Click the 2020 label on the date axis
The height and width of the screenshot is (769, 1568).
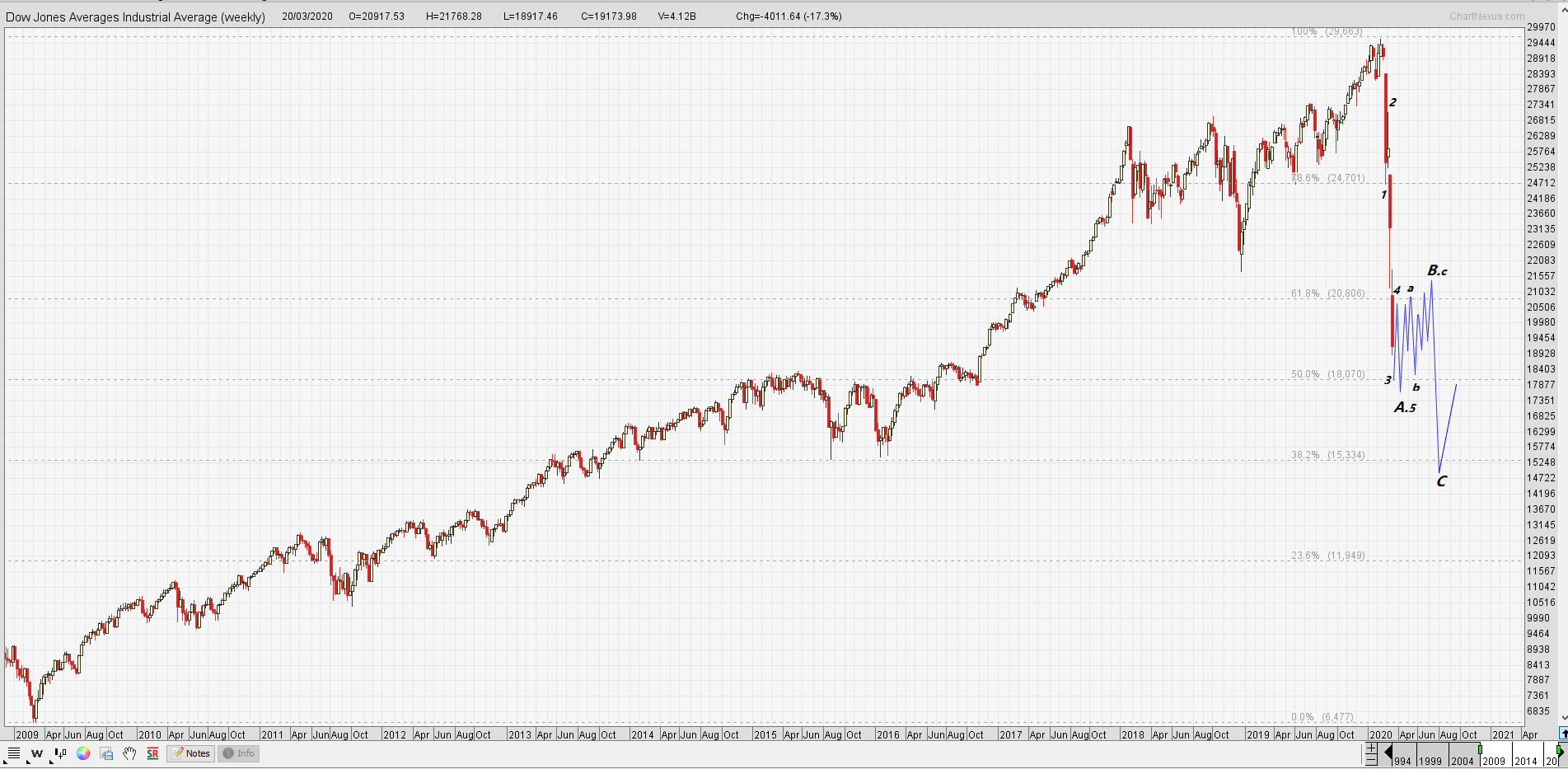1381,734
